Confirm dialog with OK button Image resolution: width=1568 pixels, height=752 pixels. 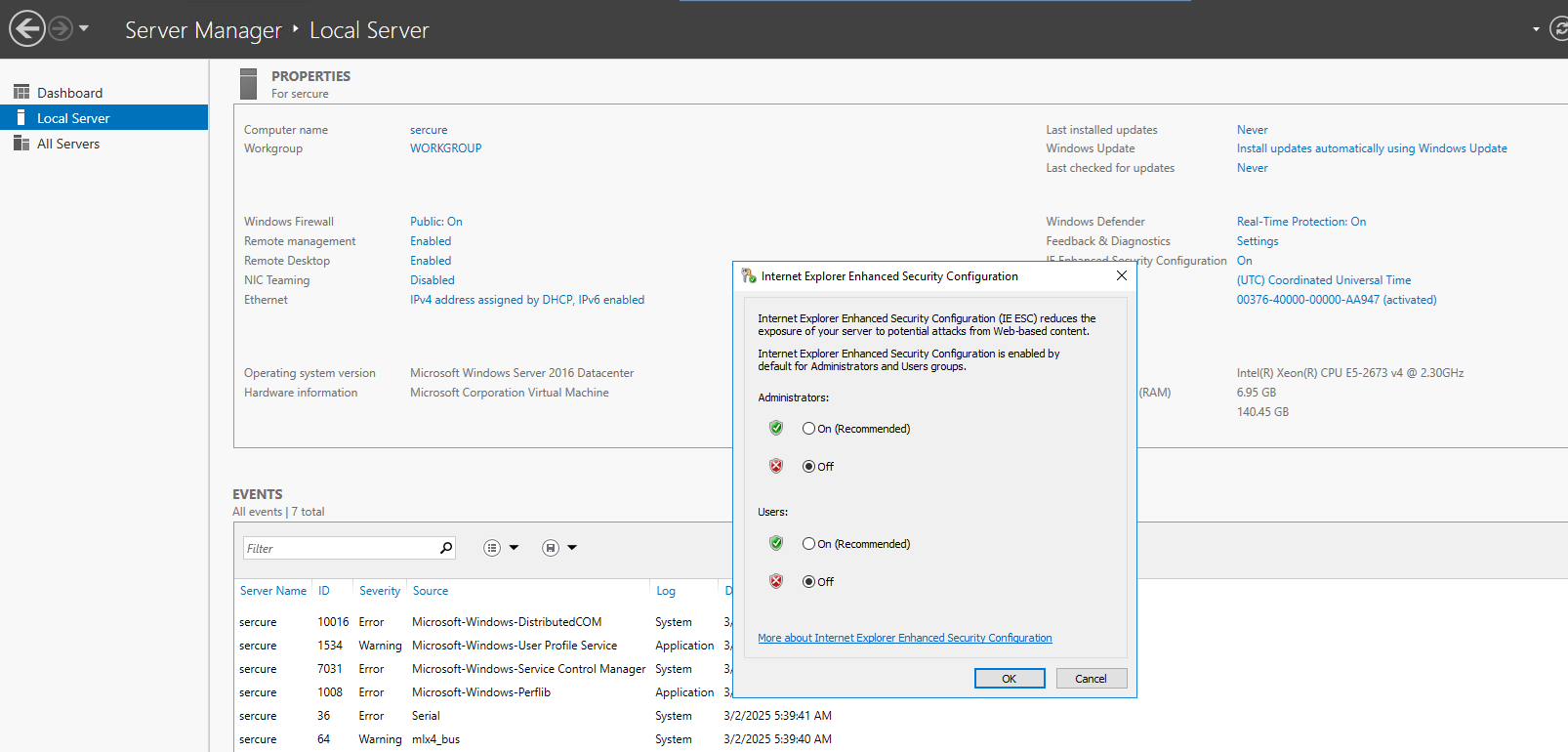point(1010,679)
